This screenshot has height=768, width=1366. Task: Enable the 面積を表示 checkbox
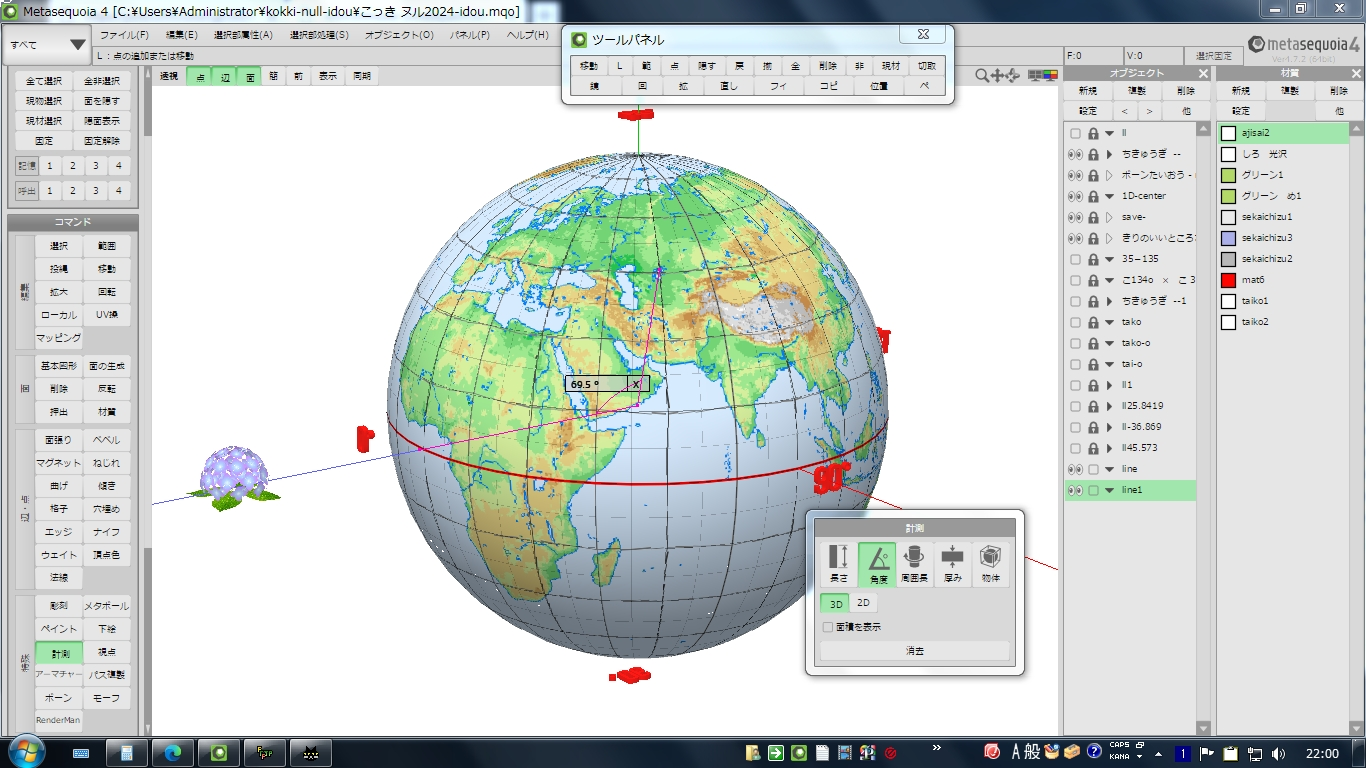click(827, 627)
